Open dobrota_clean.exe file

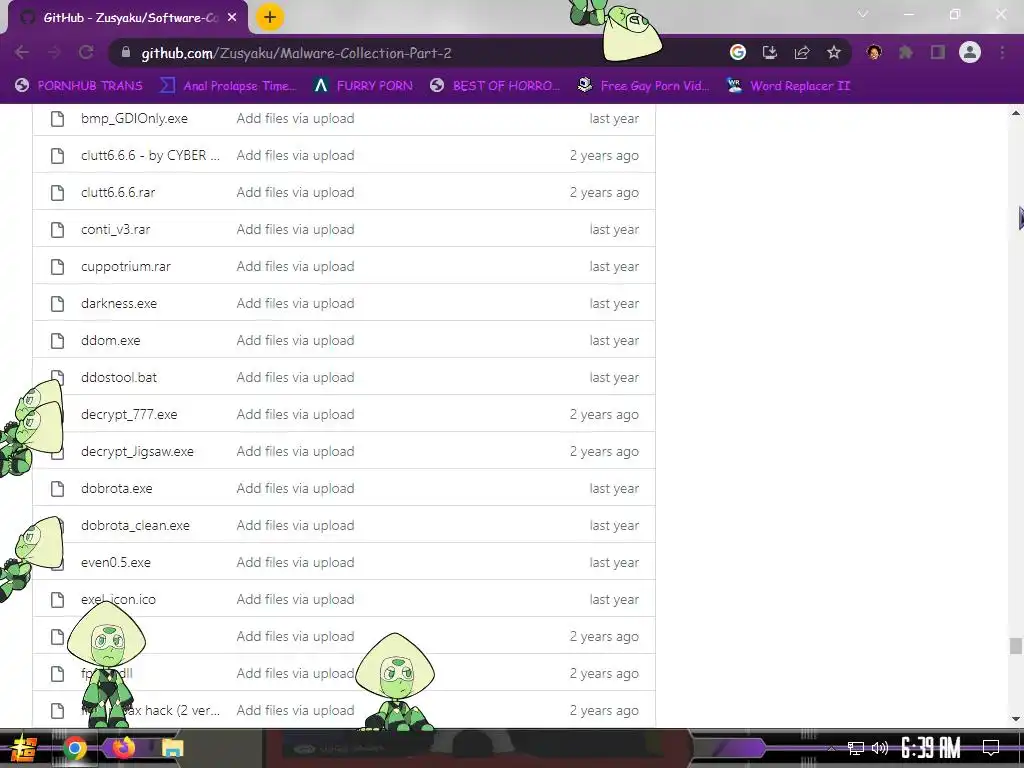[135, 526]
